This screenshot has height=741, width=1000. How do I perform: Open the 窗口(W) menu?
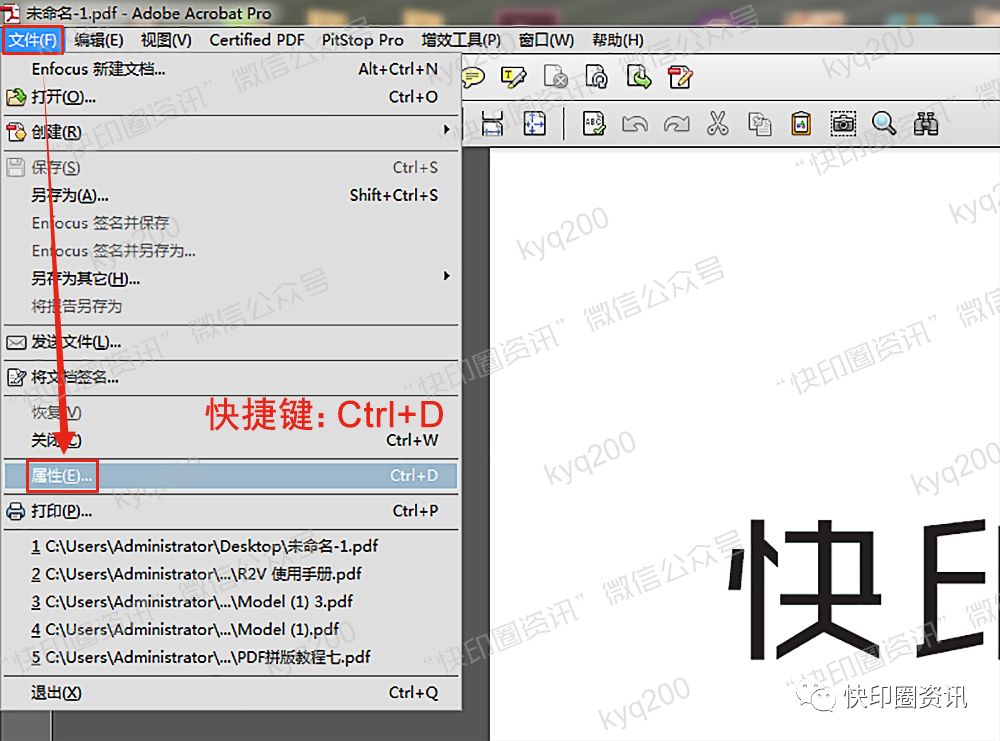tap(546, 40)
